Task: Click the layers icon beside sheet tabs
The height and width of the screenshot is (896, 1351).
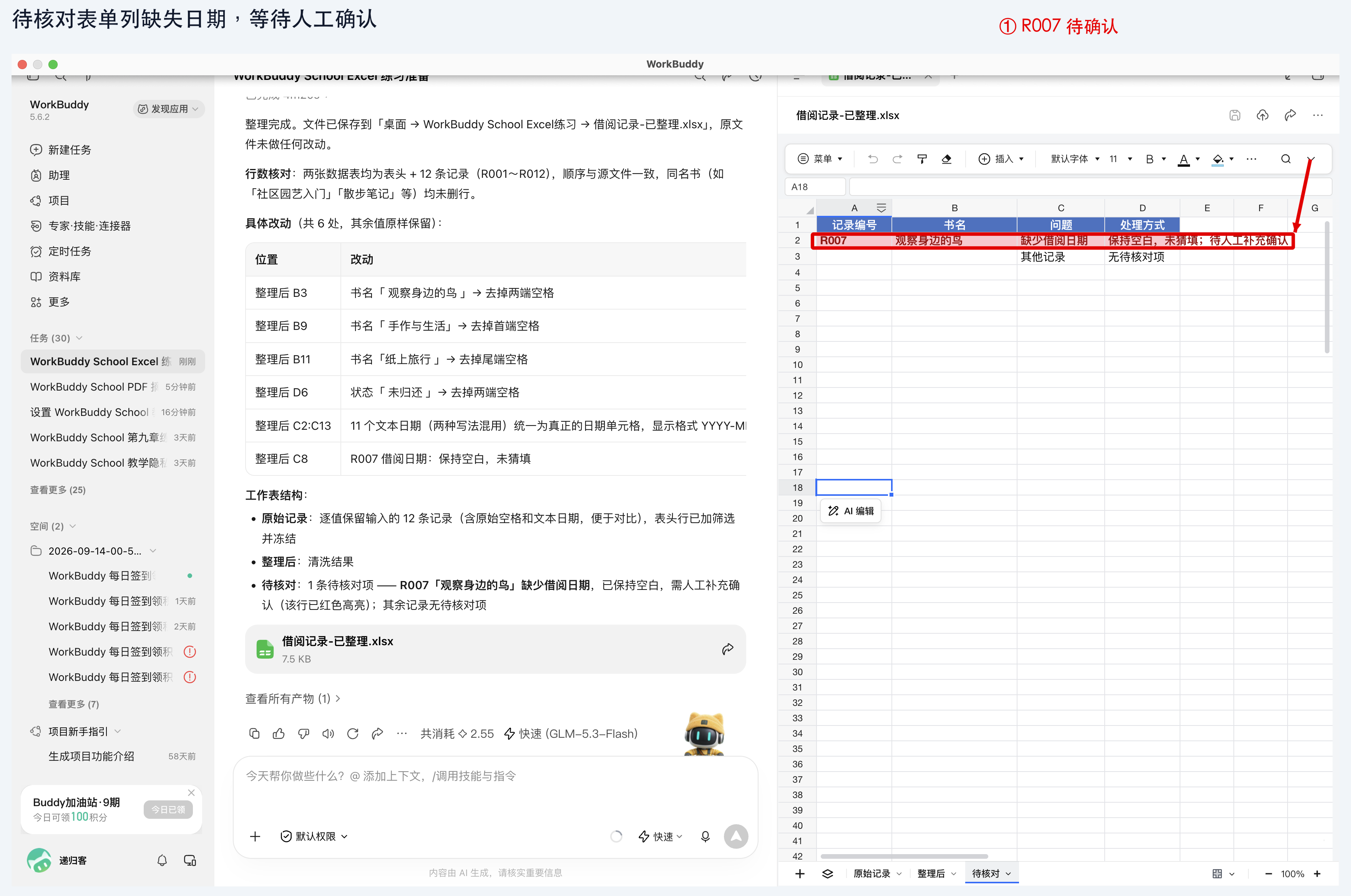Action: pyautogui.click(x=827, y=873)
